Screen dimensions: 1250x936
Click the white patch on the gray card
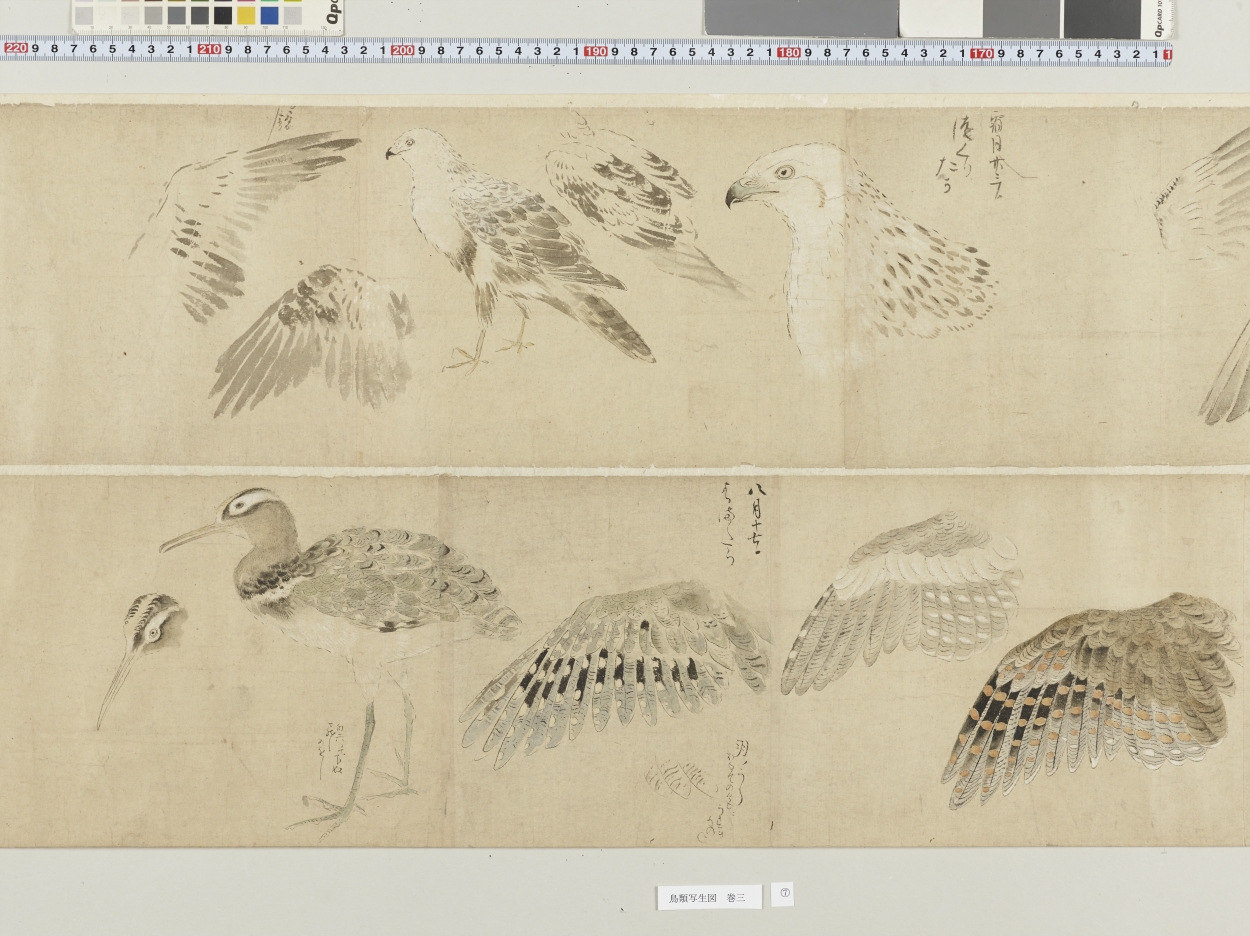[940, 18]
